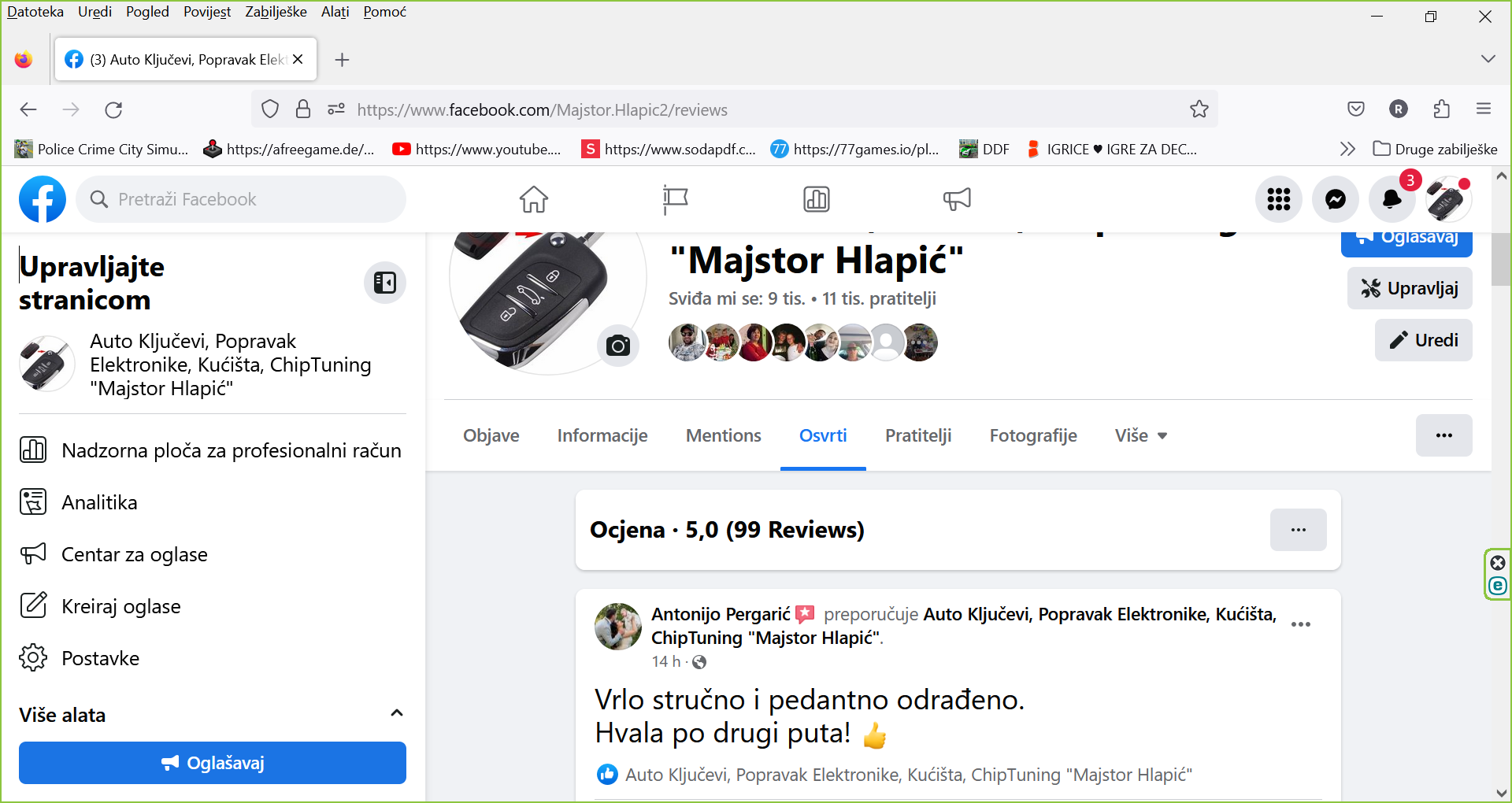Open page options three-dot button beside tabs
Image resolution: width=1512 pixels, height=803 pixels.
coord(1443,435)
